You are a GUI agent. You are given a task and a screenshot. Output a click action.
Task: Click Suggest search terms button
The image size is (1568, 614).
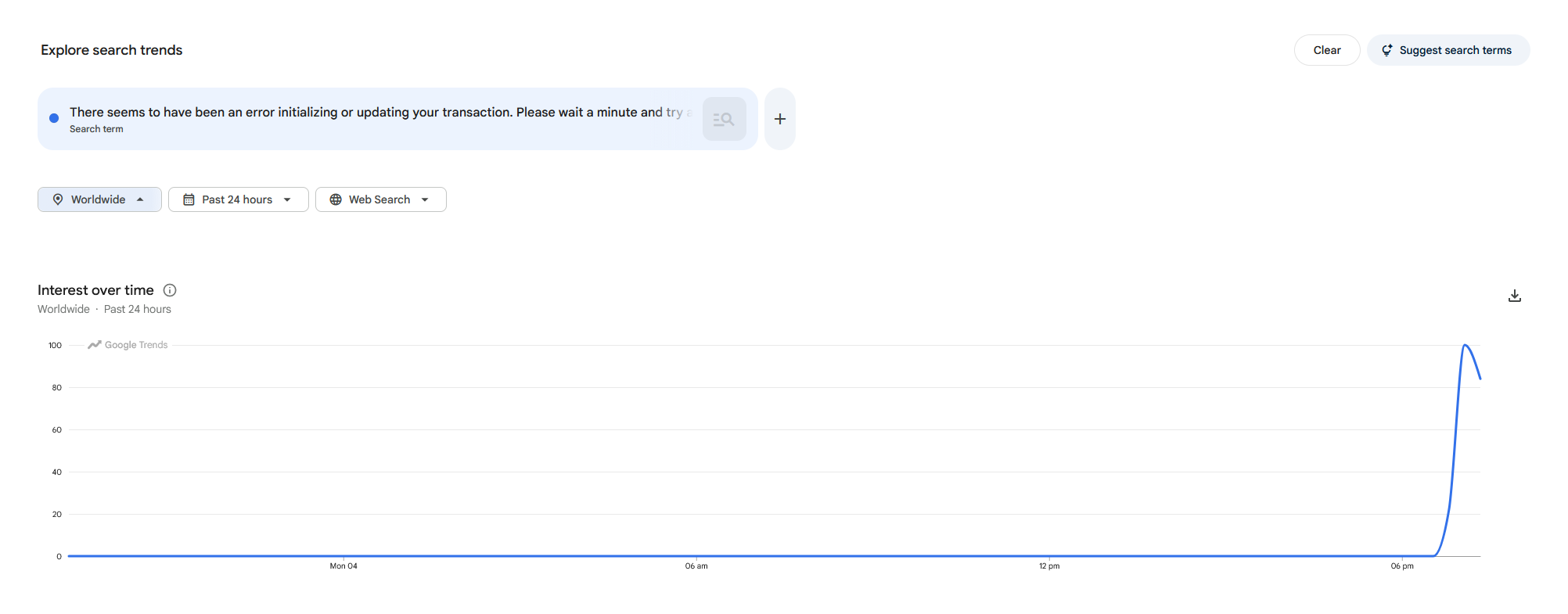[x=1448, y=50]
